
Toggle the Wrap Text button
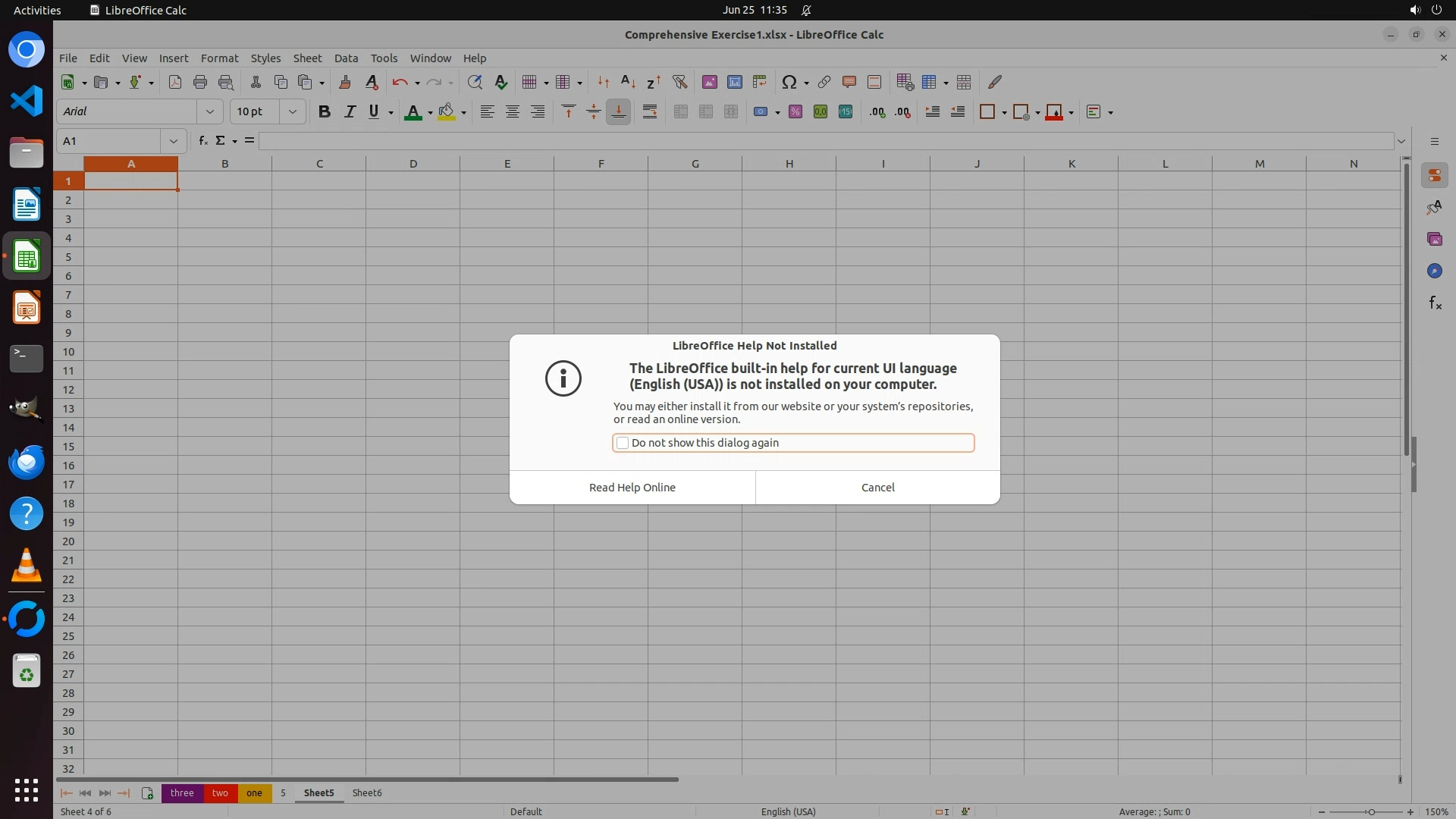tap(650, 111)
